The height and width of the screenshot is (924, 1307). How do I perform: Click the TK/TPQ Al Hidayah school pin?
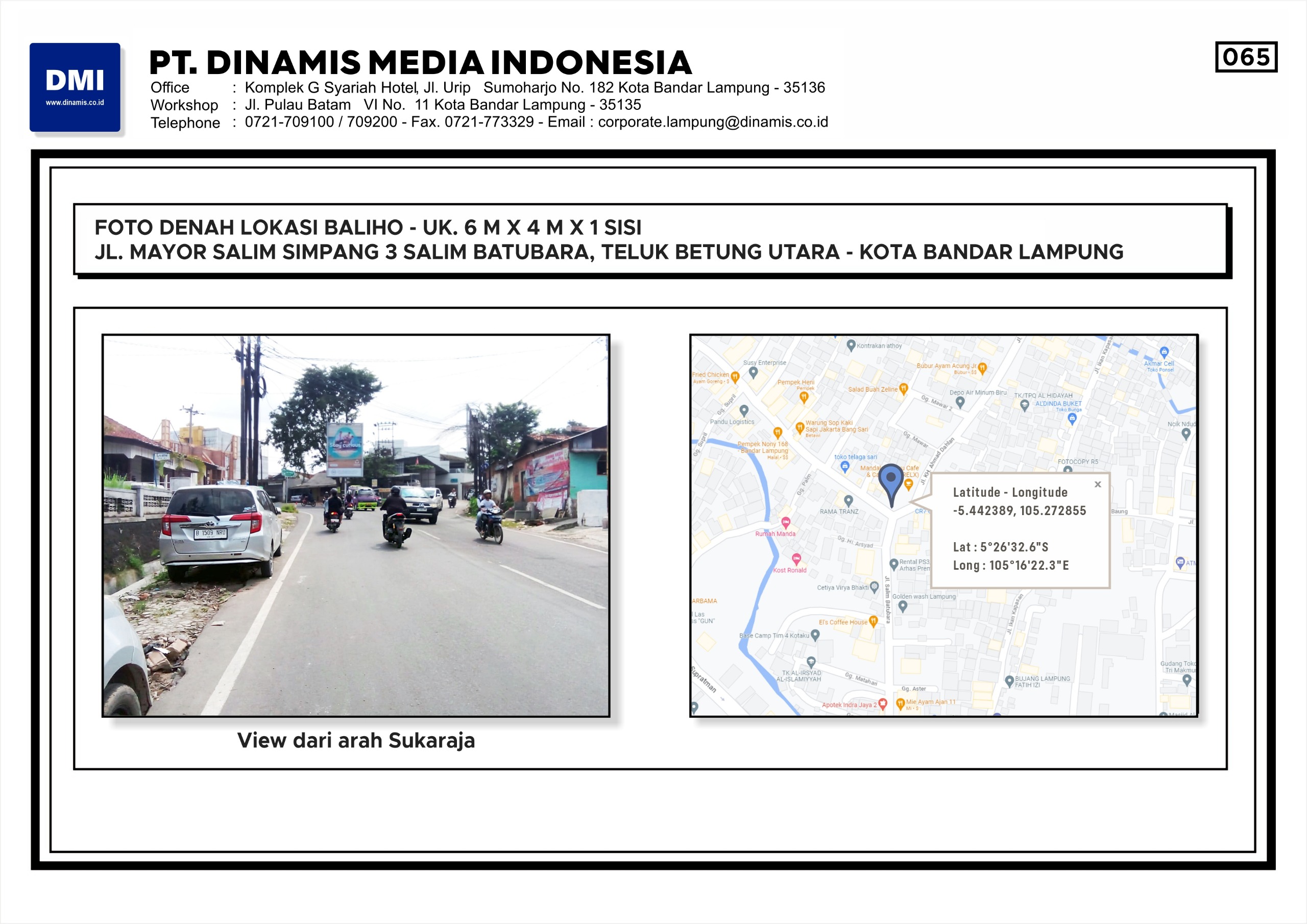1025,405
